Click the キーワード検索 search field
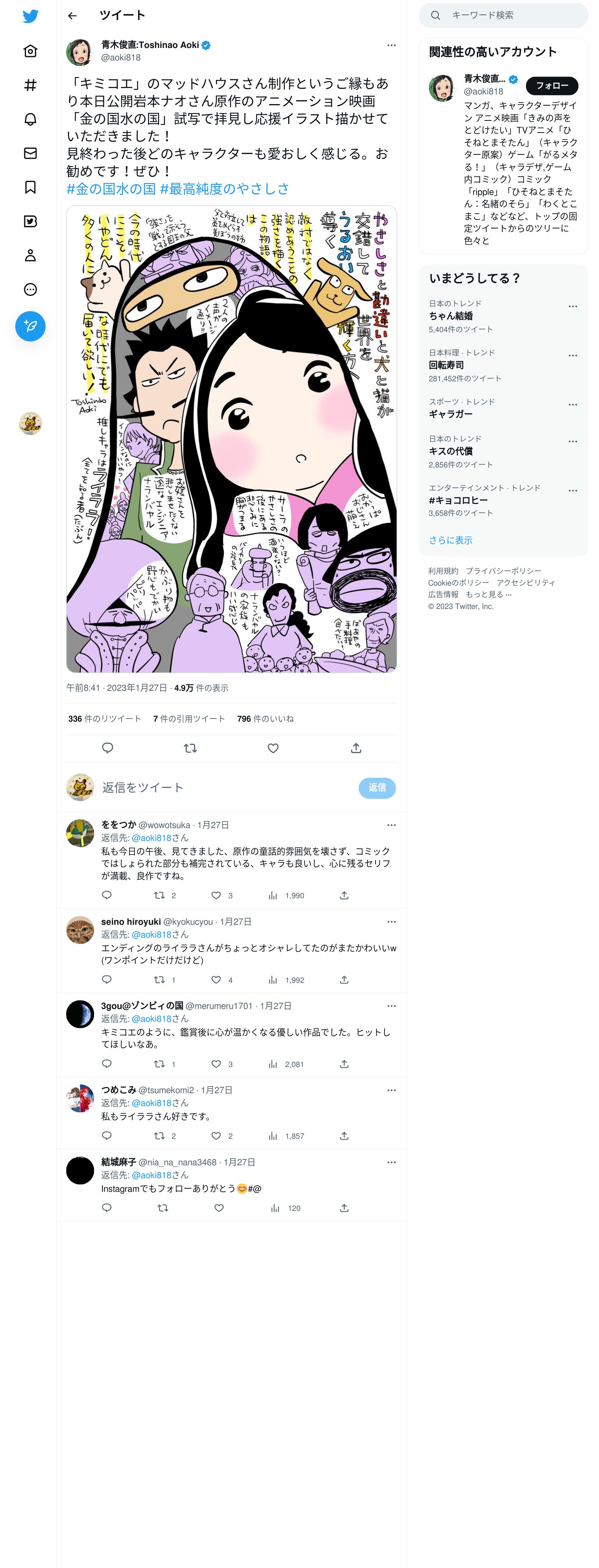 coord(503,15)
